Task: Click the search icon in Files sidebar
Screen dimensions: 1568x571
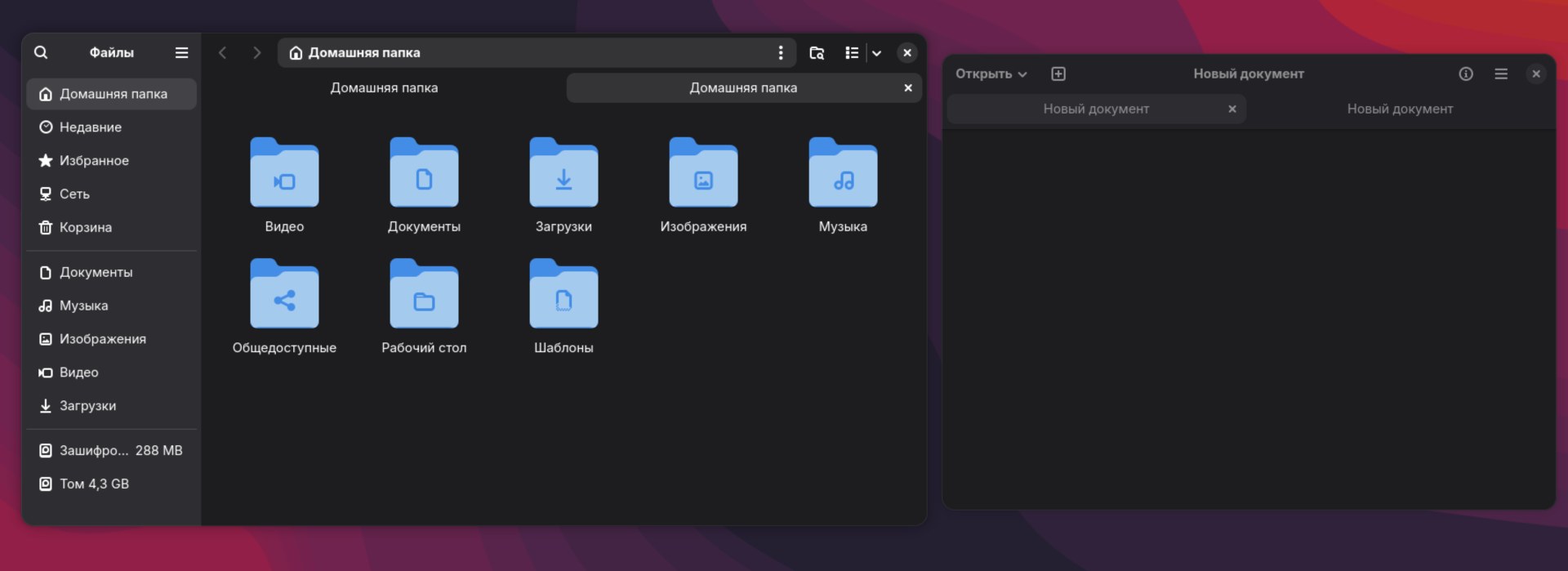Action: tap(41, 52)
